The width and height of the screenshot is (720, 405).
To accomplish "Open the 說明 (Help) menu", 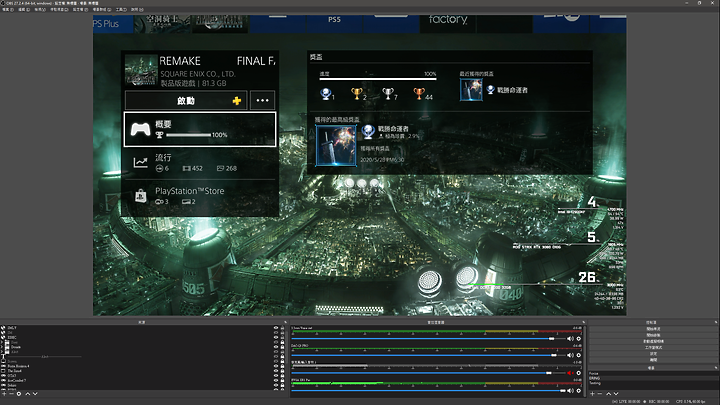I will tap(137, 9).
